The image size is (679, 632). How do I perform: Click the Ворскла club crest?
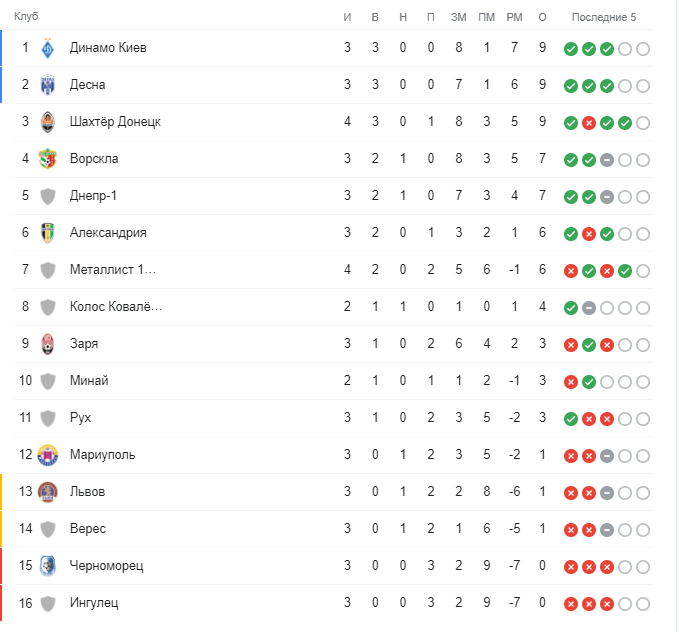point(48,159)
